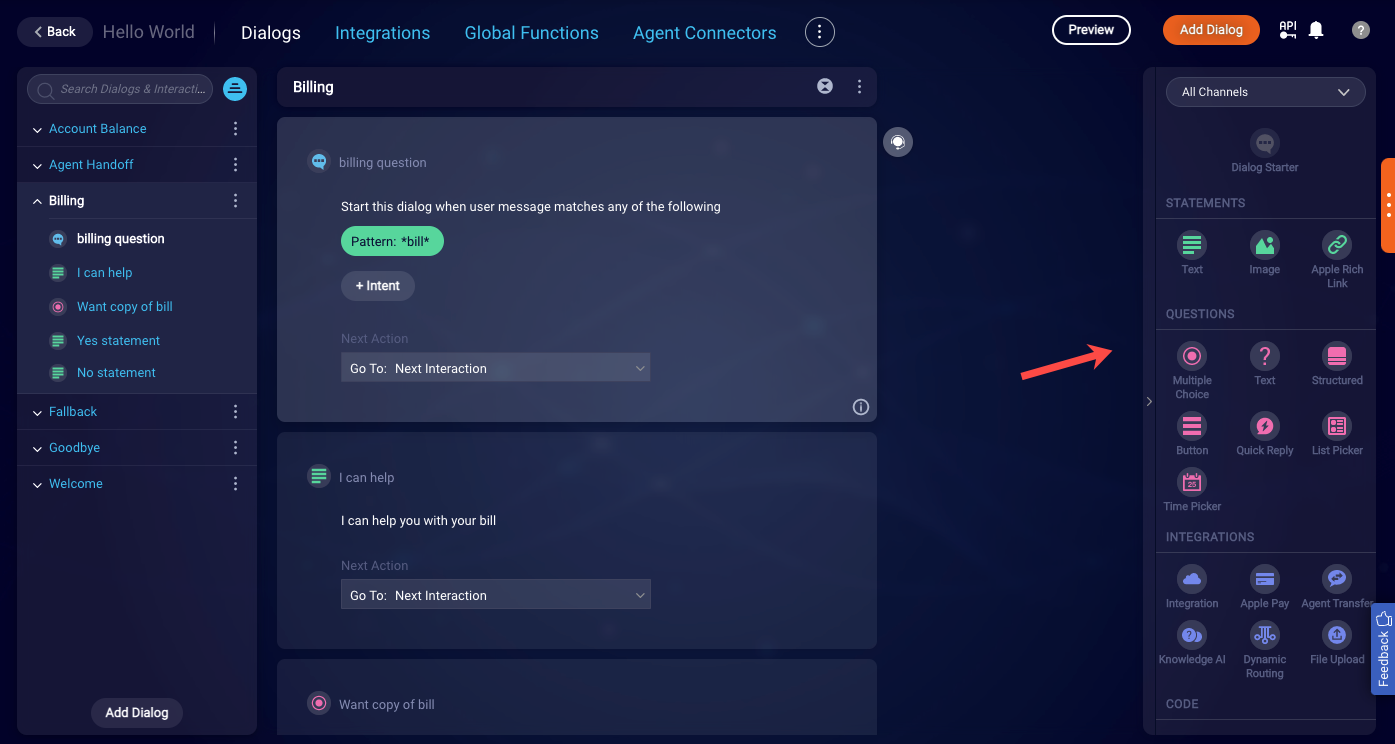The image size is (1395, 744).
Task: Add an Integration interaction
Action: point(1192,579)
